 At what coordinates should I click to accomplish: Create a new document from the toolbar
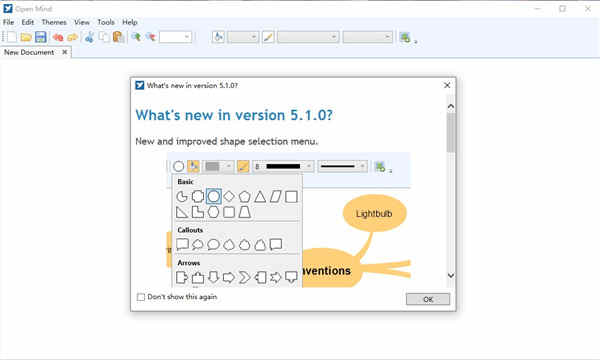pos(12,37)
